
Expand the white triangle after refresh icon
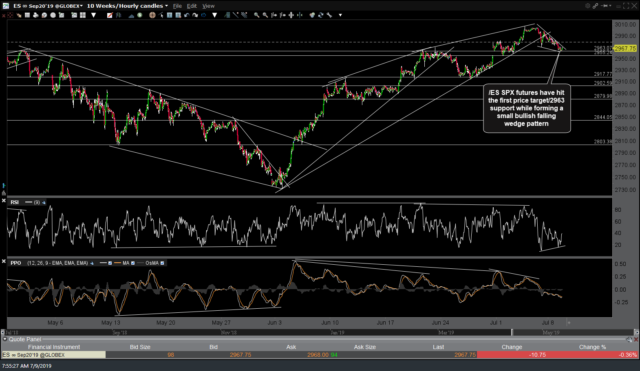point(214,15)
